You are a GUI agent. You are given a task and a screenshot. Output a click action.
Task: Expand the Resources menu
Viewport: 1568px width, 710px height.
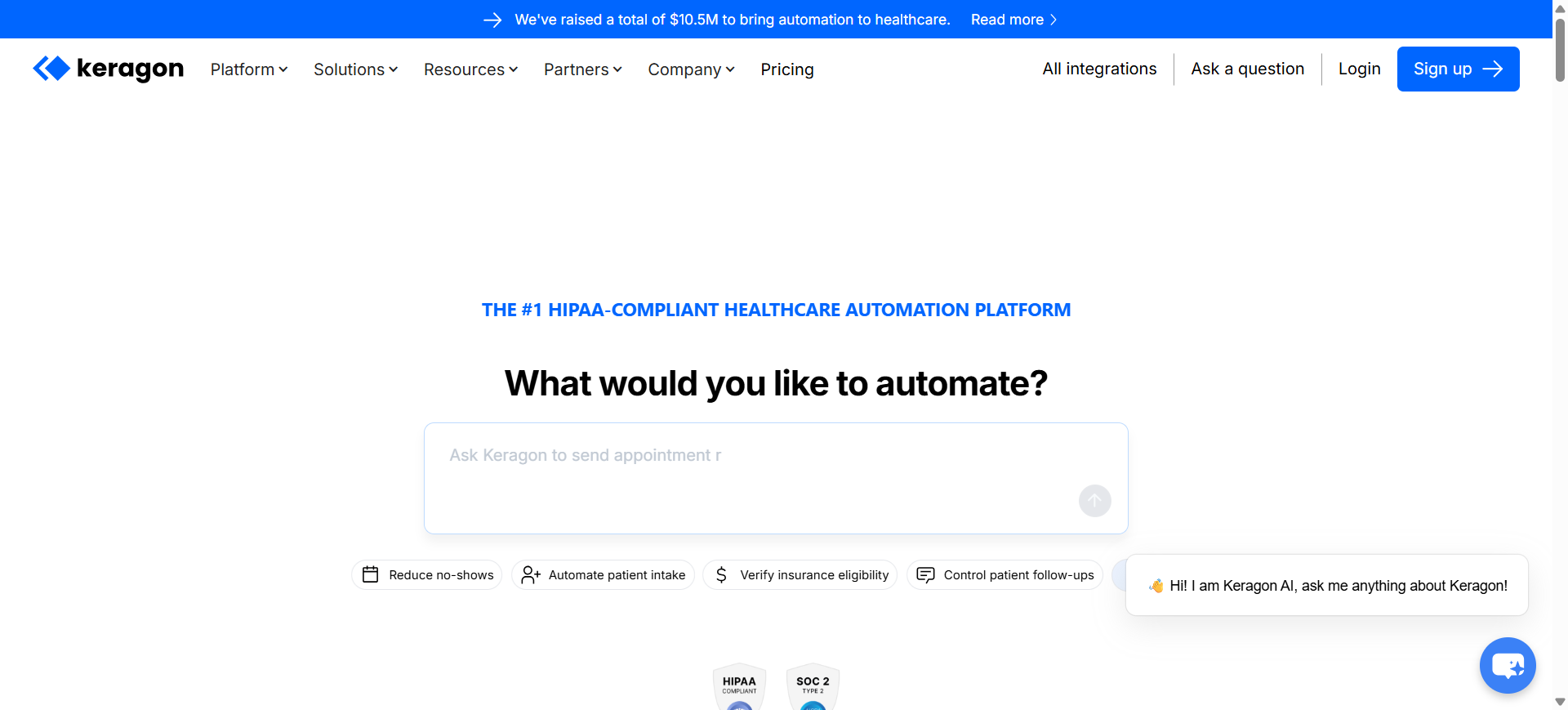point(470,69)
